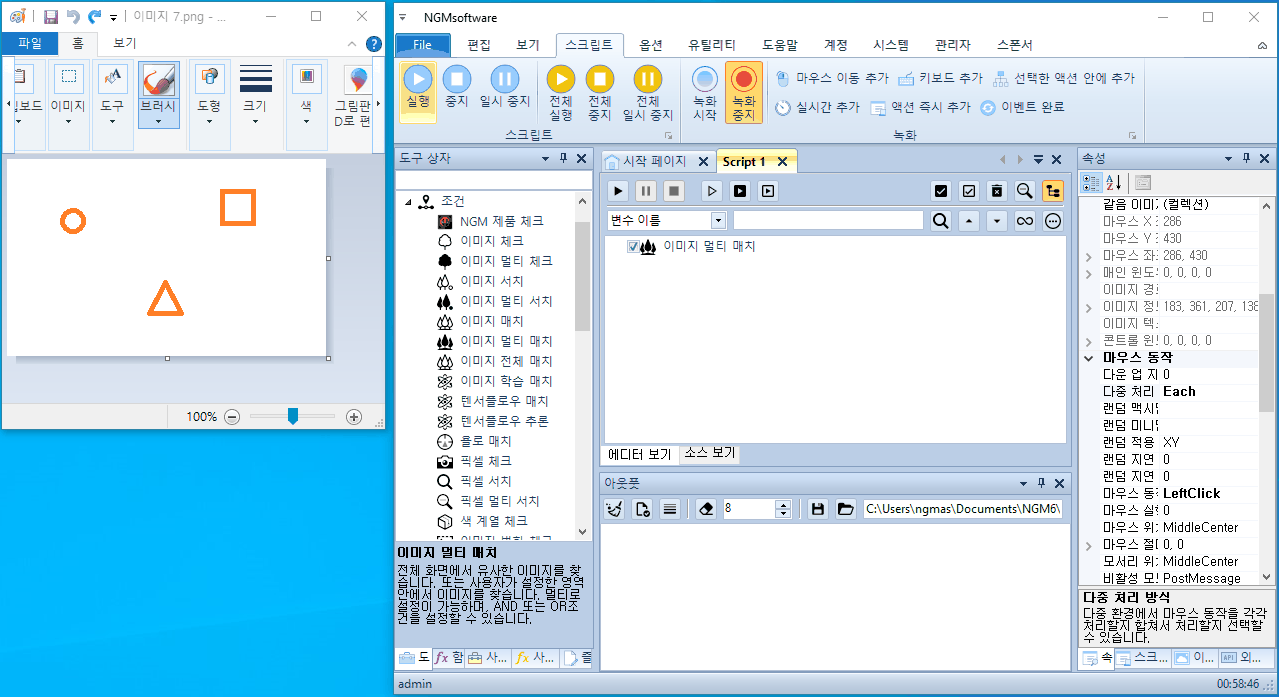
Task: Click 액션 즉시 추가 button
Action: click(920, 107)
